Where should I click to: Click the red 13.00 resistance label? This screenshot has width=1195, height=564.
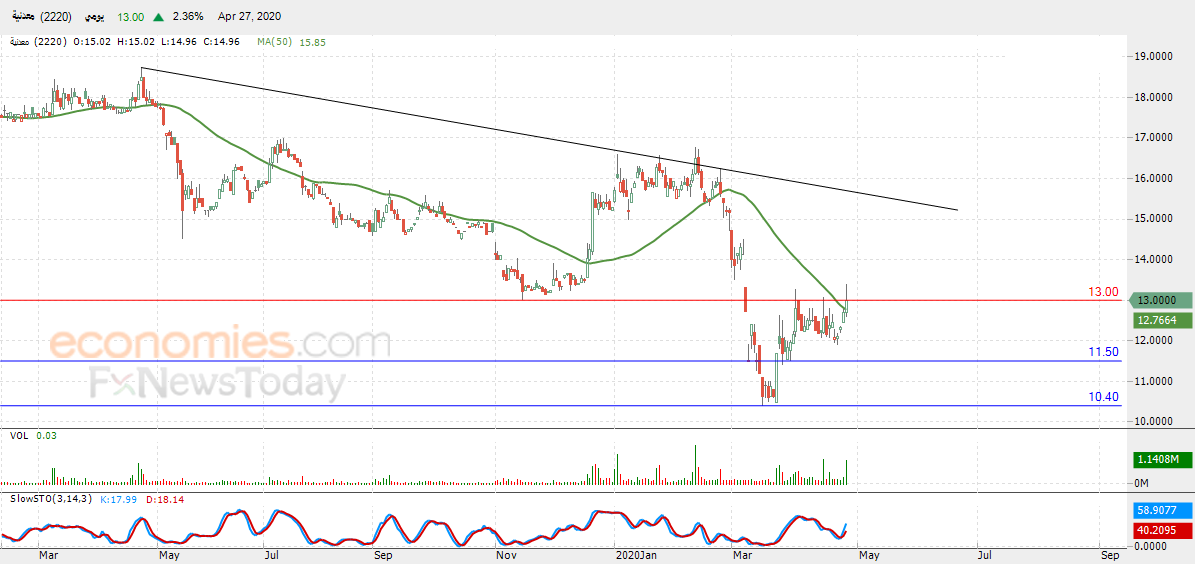coord(1103,292)
